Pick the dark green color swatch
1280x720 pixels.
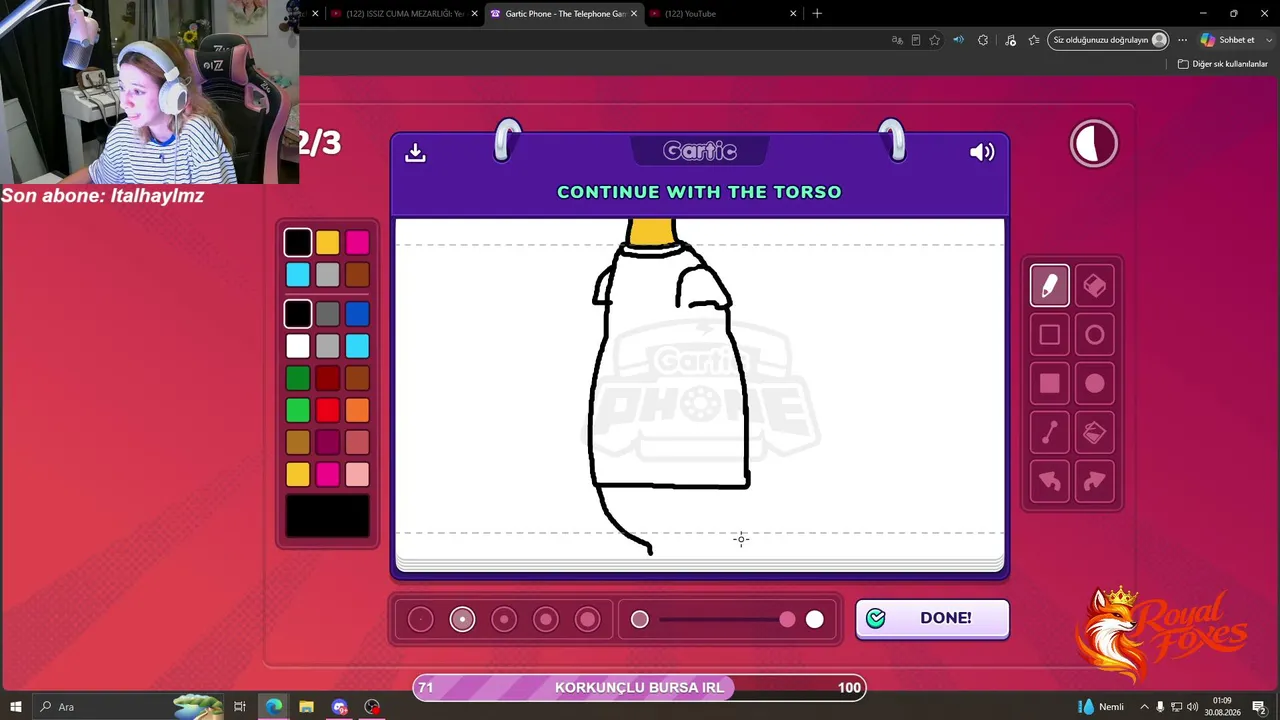[298, 378]
